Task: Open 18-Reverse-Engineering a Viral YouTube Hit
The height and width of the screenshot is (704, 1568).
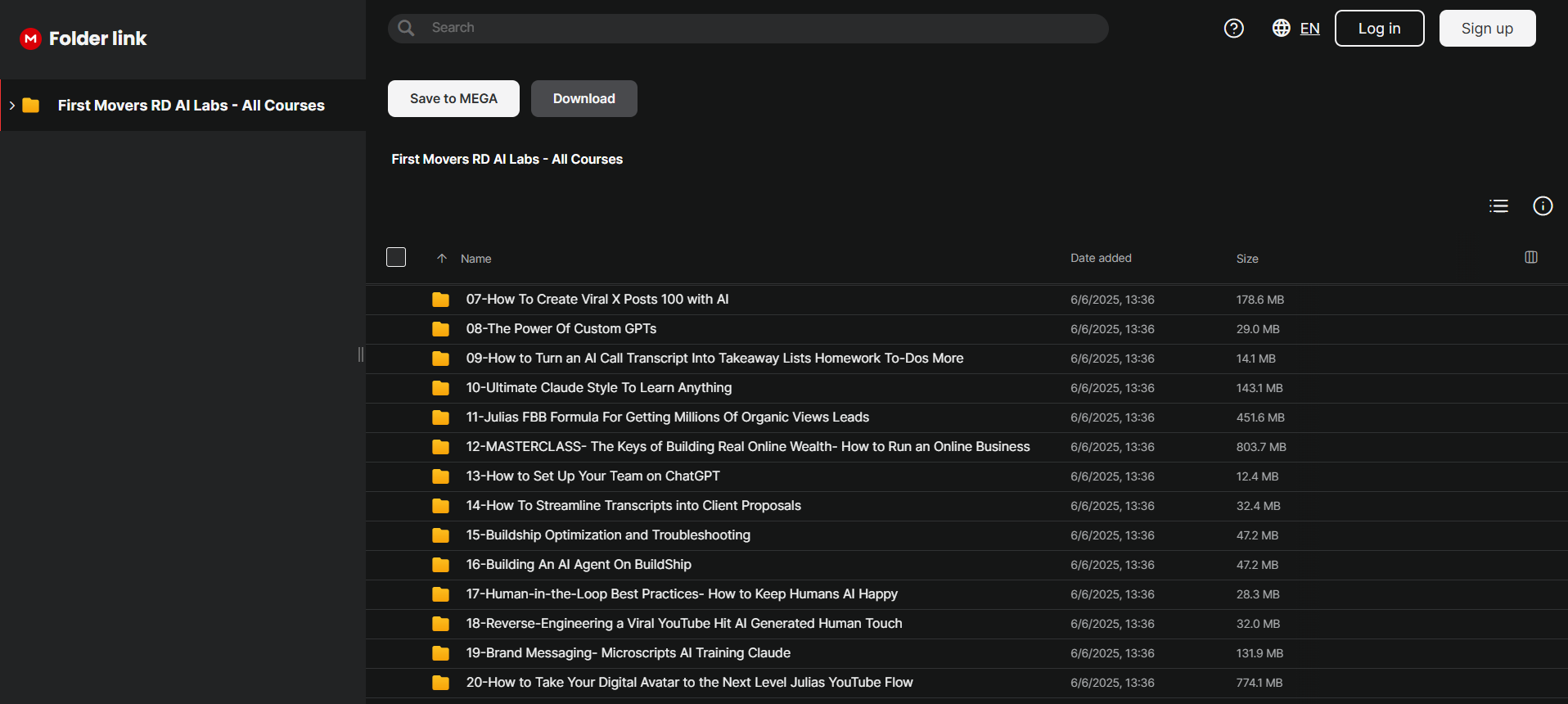Action: (684, 624)
